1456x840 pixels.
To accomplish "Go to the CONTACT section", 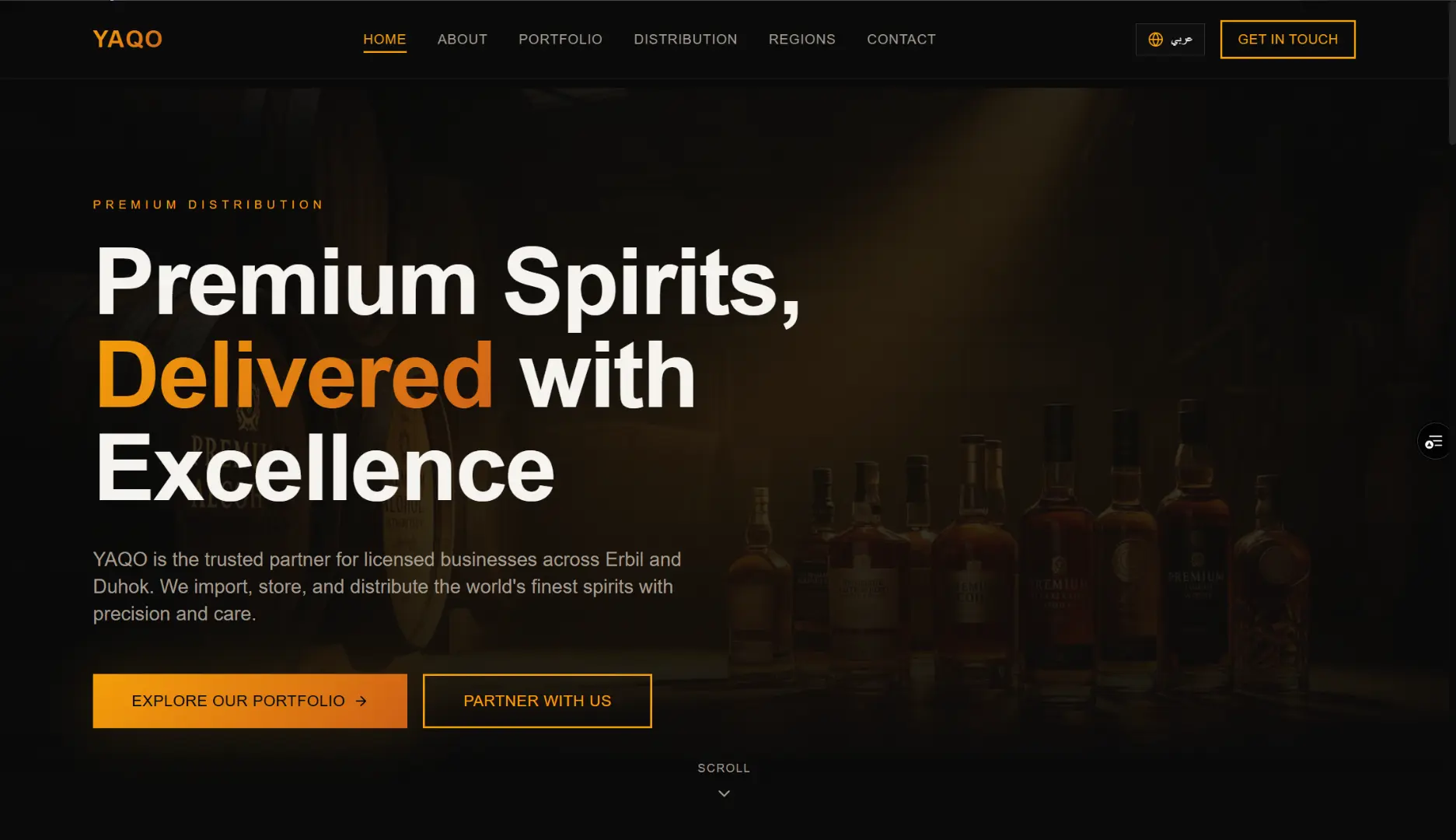I will [902, 39].
